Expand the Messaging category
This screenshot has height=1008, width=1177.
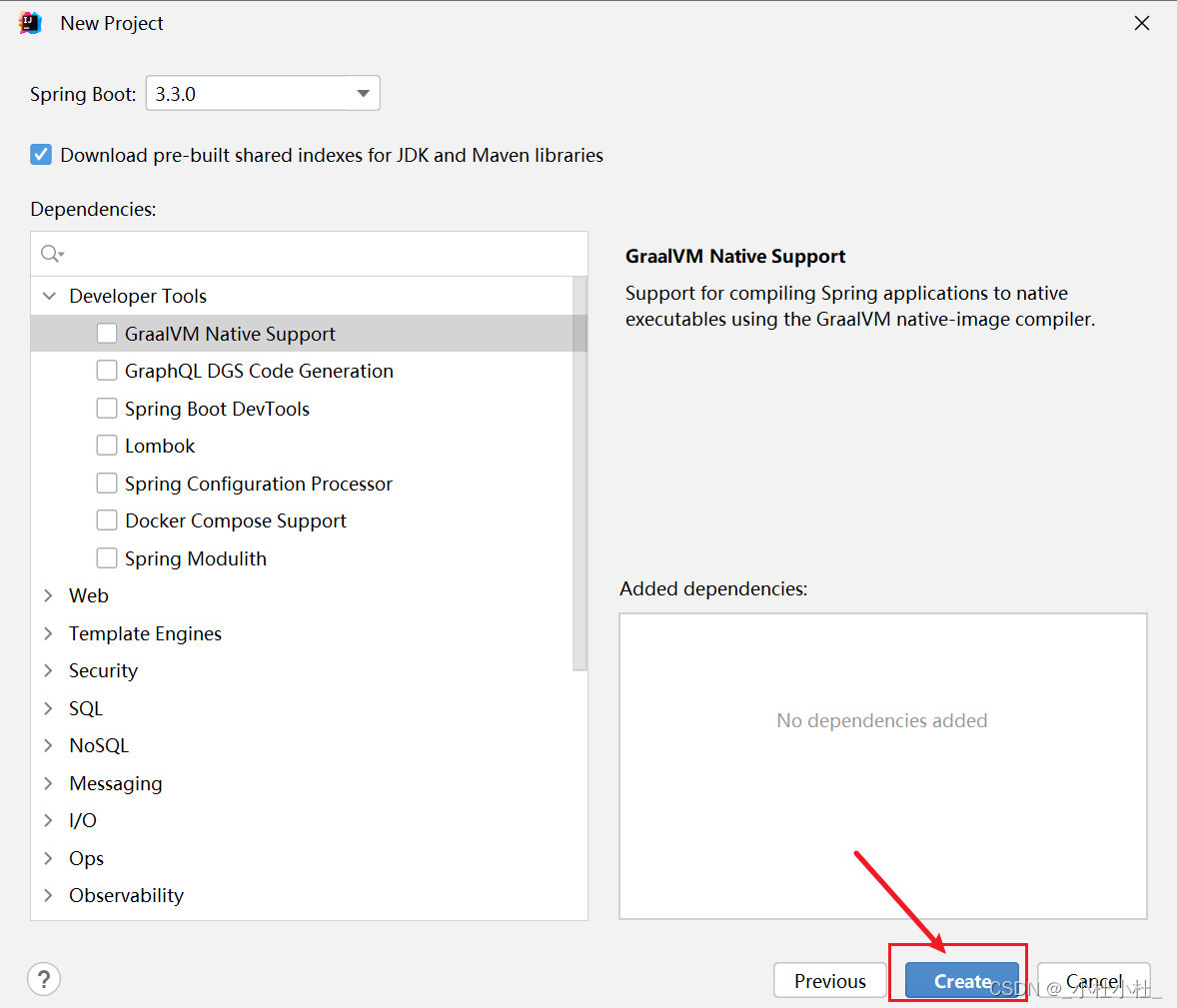[x=49, y=783]
